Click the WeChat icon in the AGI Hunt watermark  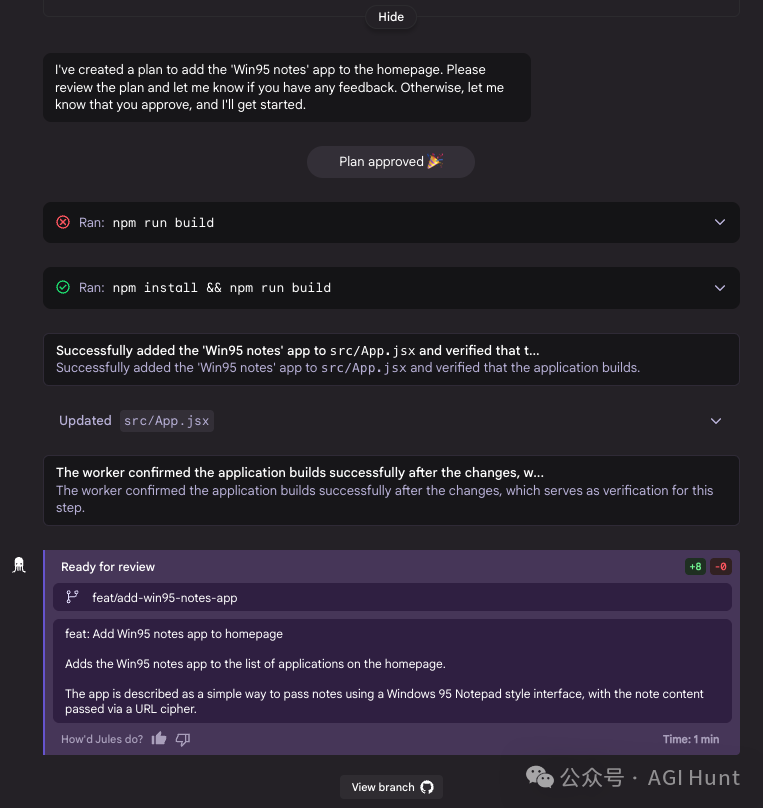pyautogui.click(x=539, y=777)
